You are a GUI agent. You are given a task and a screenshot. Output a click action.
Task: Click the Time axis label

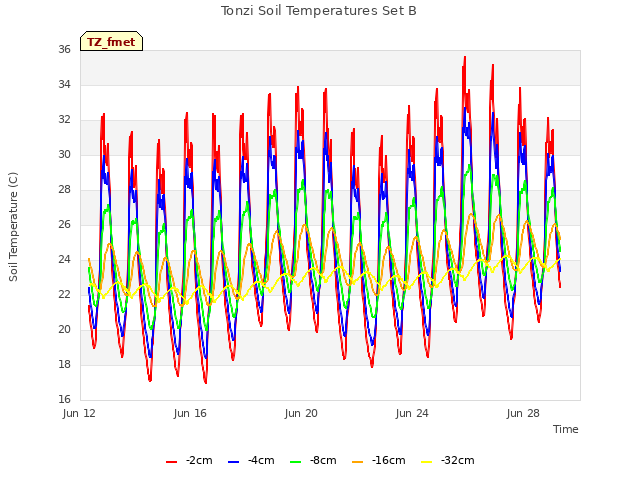point(565,429)
